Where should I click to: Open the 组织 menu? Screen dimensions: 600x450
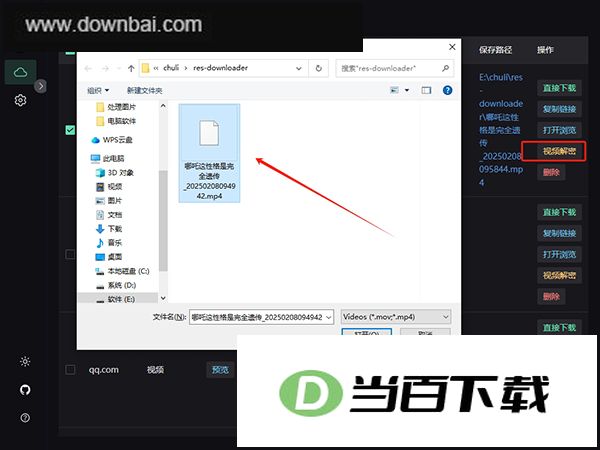pos(98,90)
